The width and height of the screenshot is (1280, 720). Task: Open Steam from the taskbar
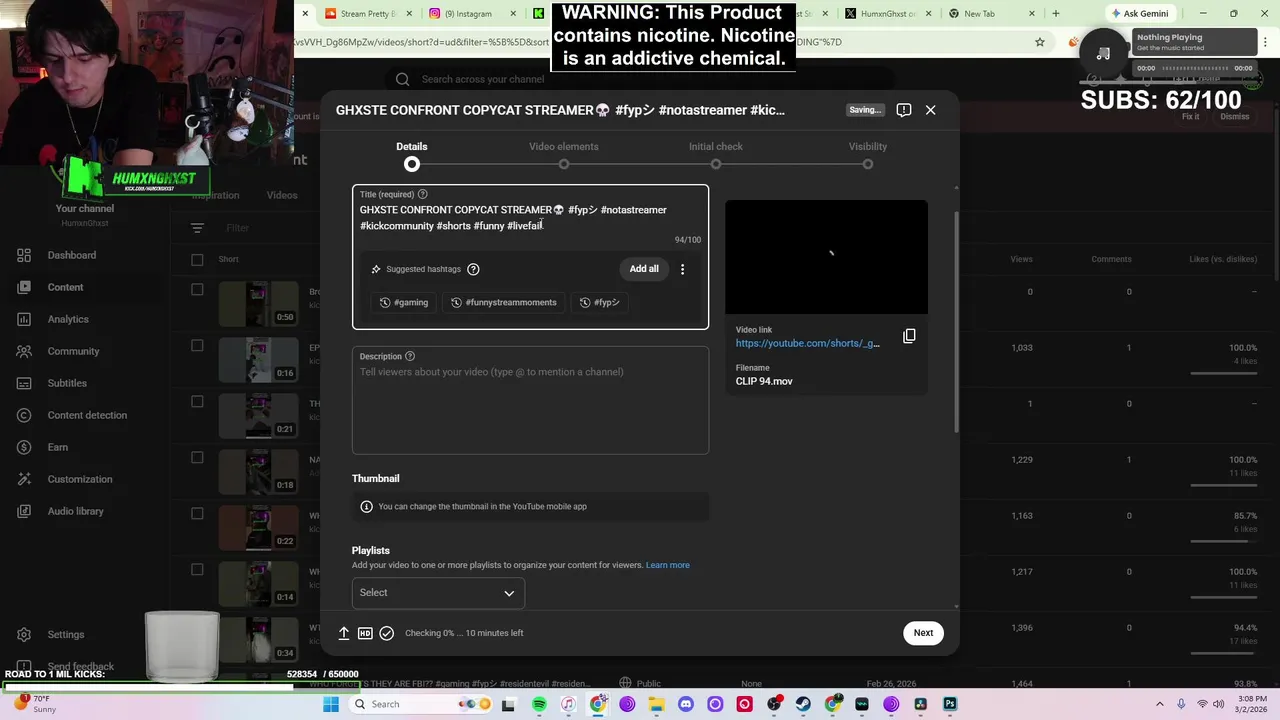tap(803, 704)
